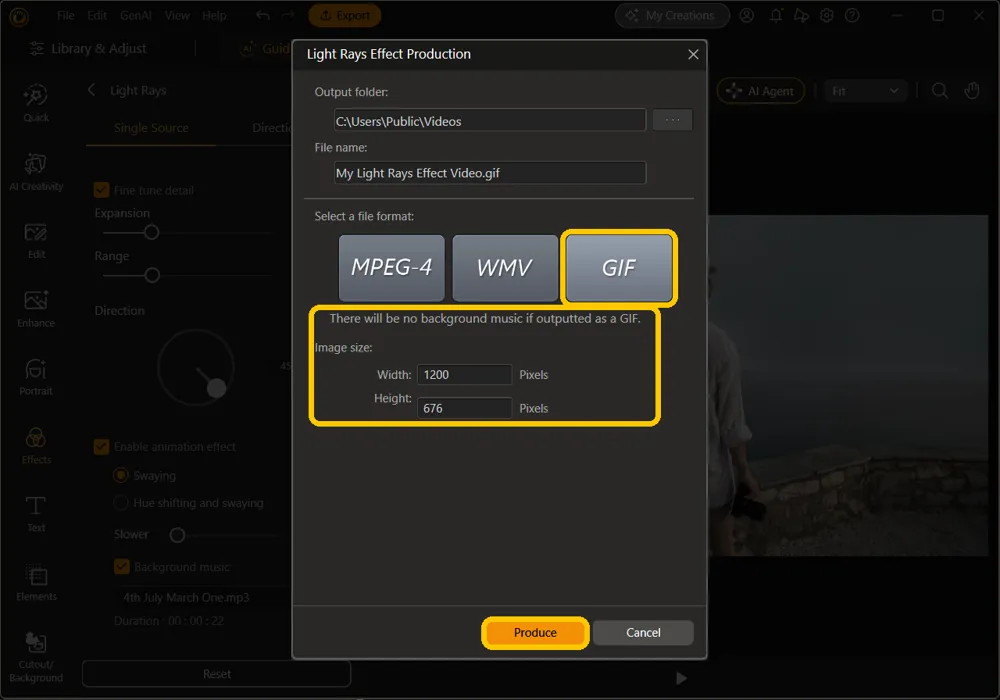Click the 4th July March One.mp3 field
This screenshot has width=1000, height=700.
pyautogui.click(x=204, y=597)
